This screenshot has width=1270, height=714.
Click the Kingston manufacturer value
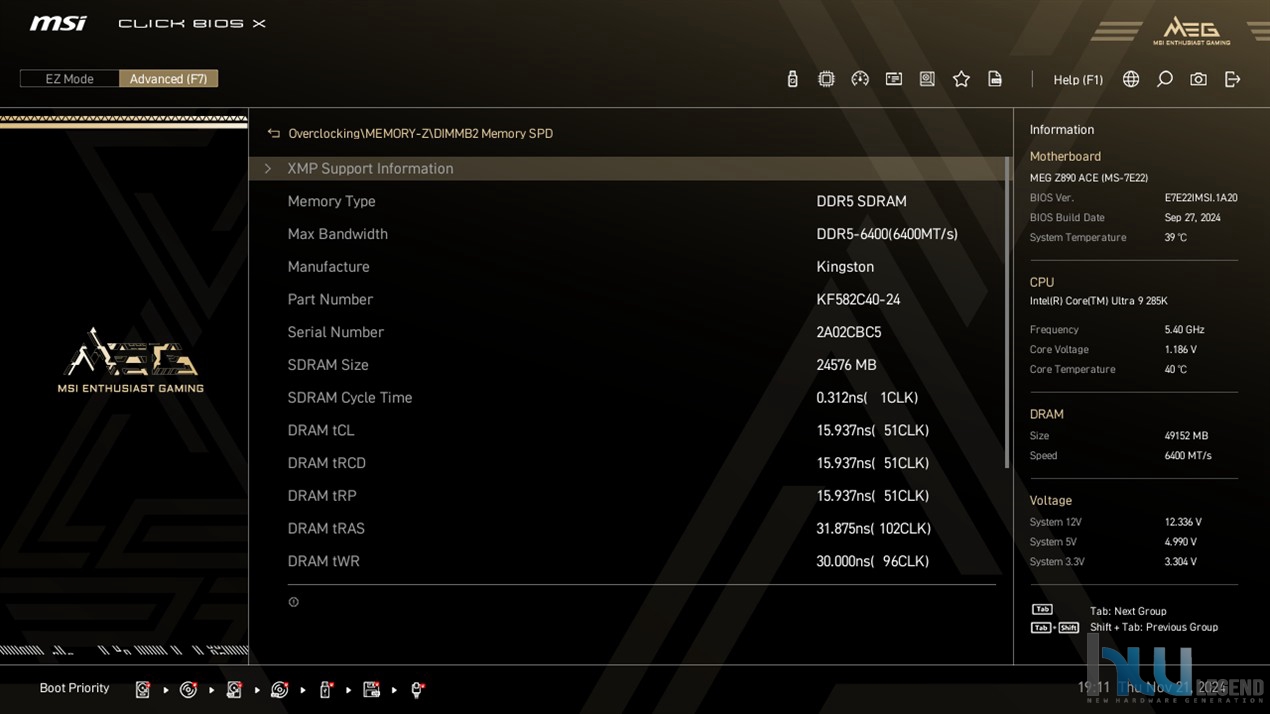845,267
